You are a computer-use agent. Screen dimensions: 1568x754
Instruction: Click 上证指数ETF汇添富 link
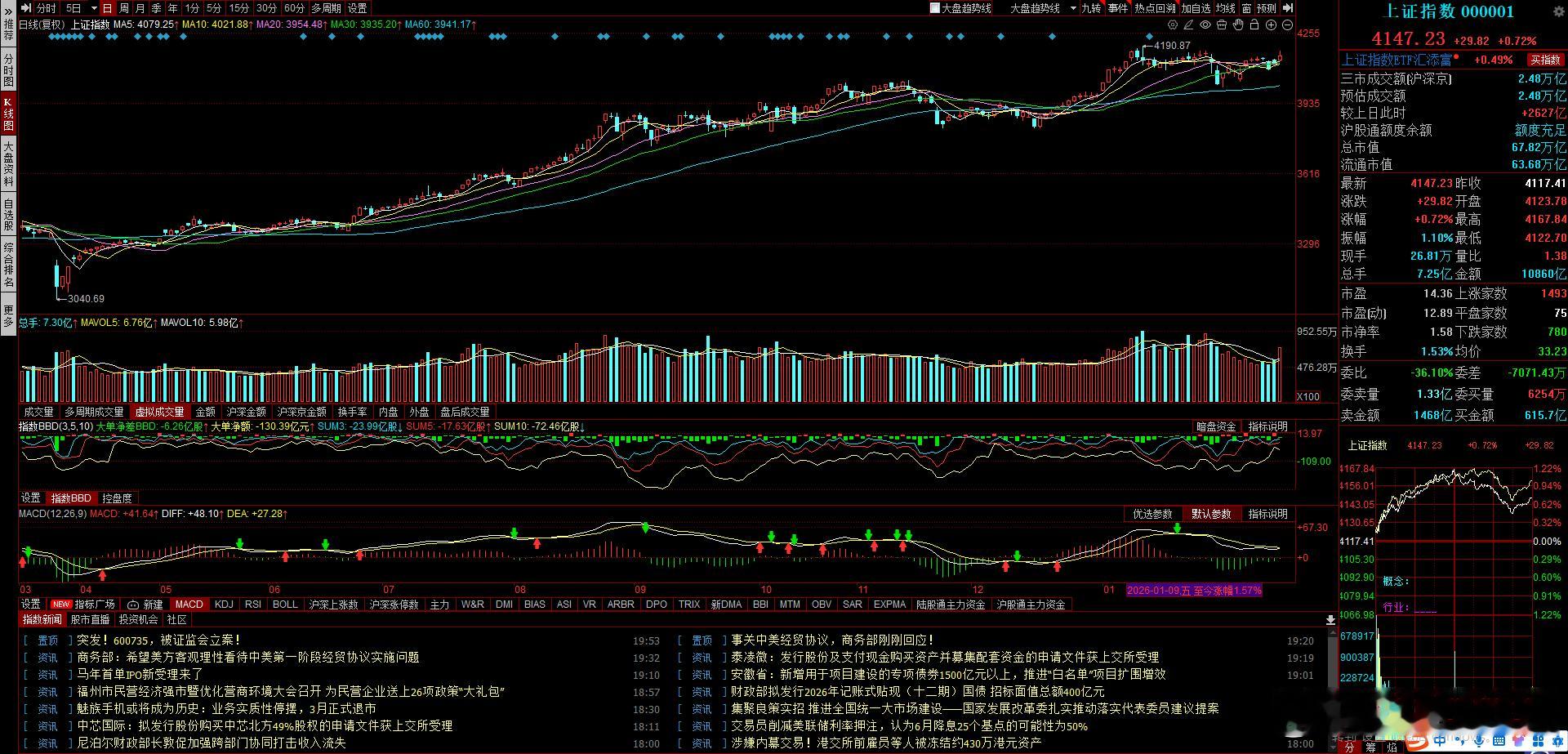[x=1397, y=60]
